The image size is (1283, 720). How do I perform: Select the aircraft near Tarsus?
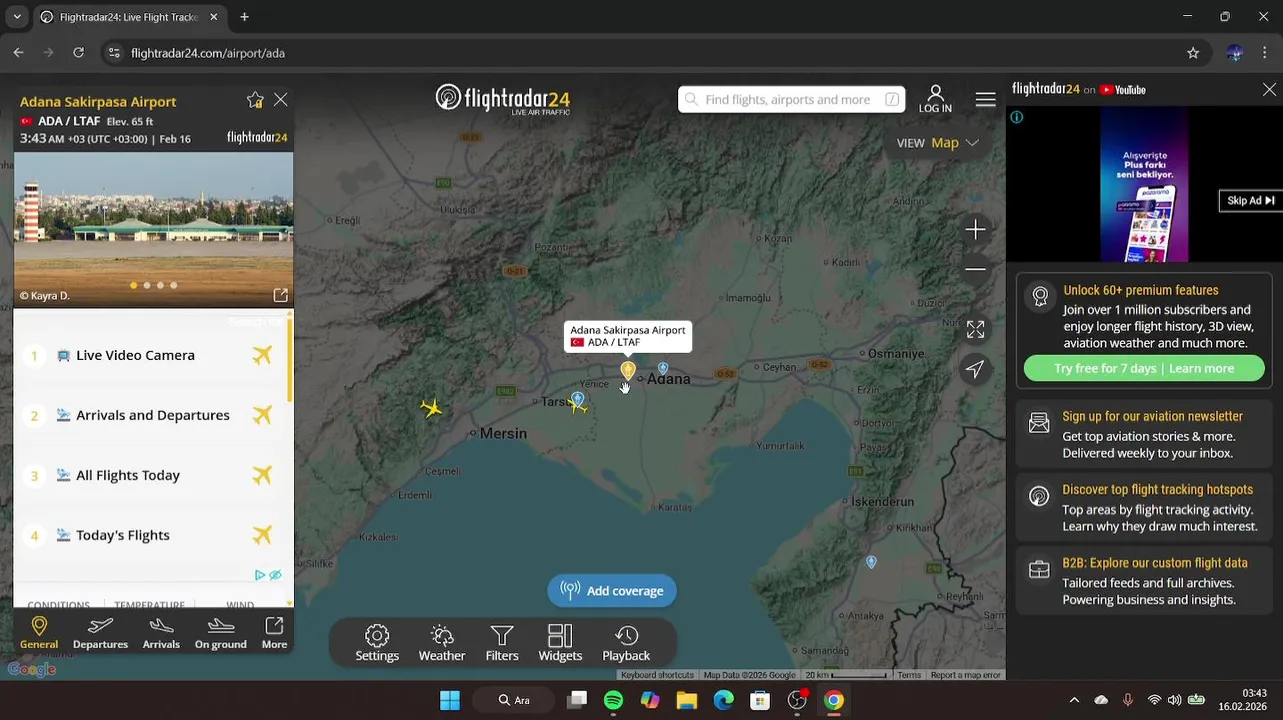point(580,406)
